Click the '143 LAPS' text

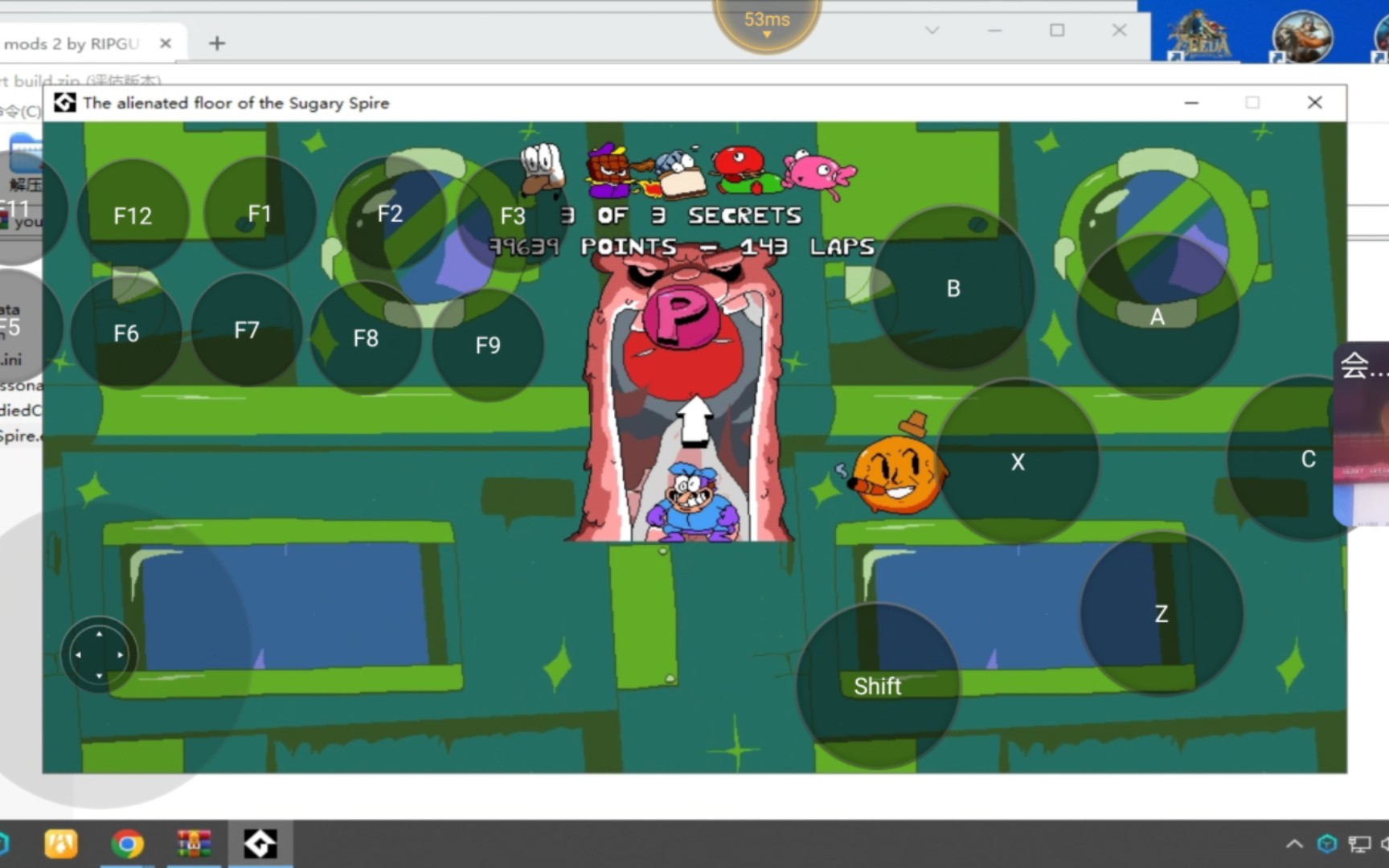pos(807,246)
